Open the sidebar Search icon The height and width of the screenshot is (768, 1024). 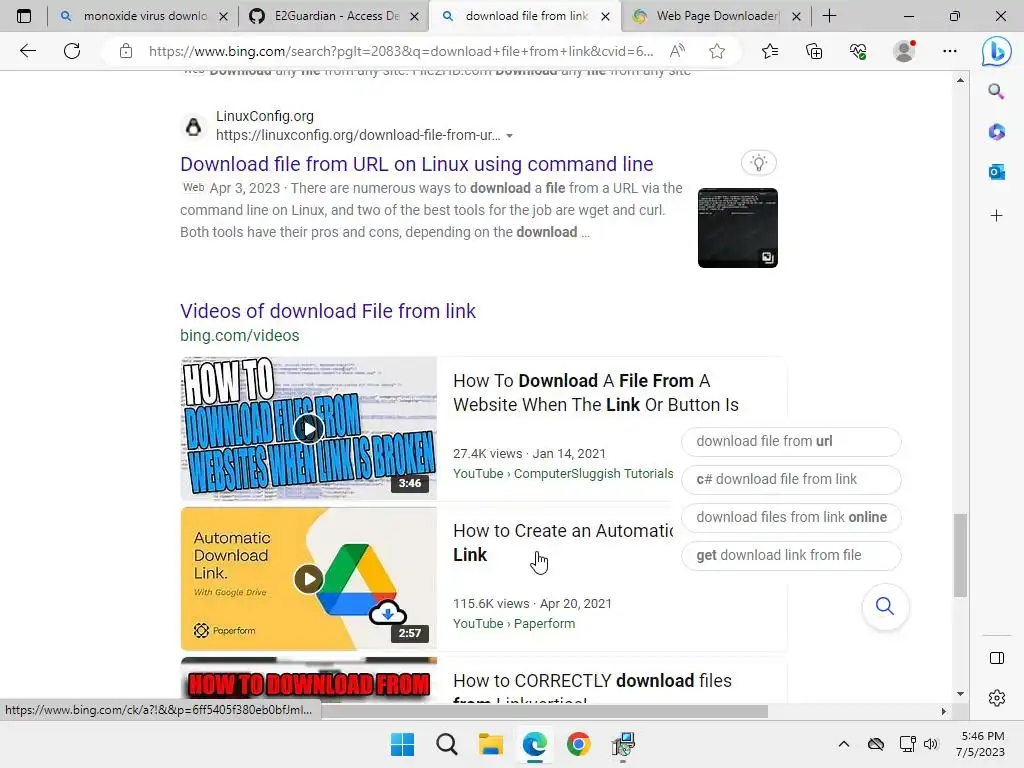tap(996, 91)
